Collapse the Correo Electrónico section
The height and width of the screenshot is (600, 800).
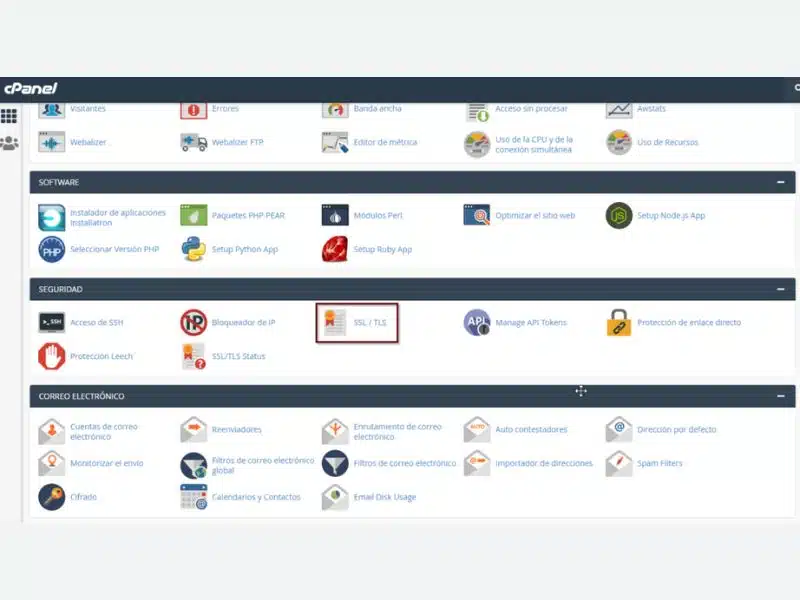[780, 396]
